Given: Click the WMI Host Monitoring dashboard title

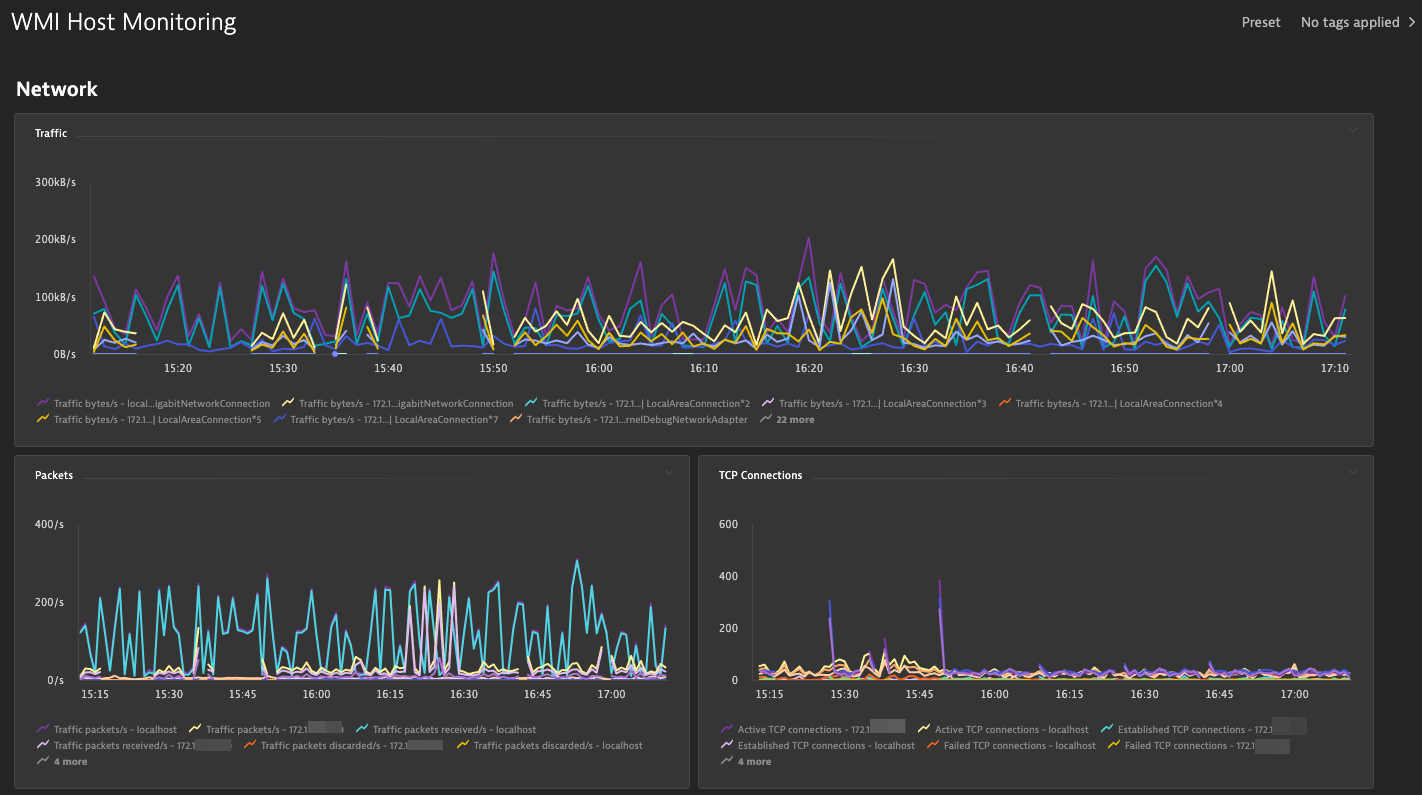Looking at the screenshot, I should point(124,22).
